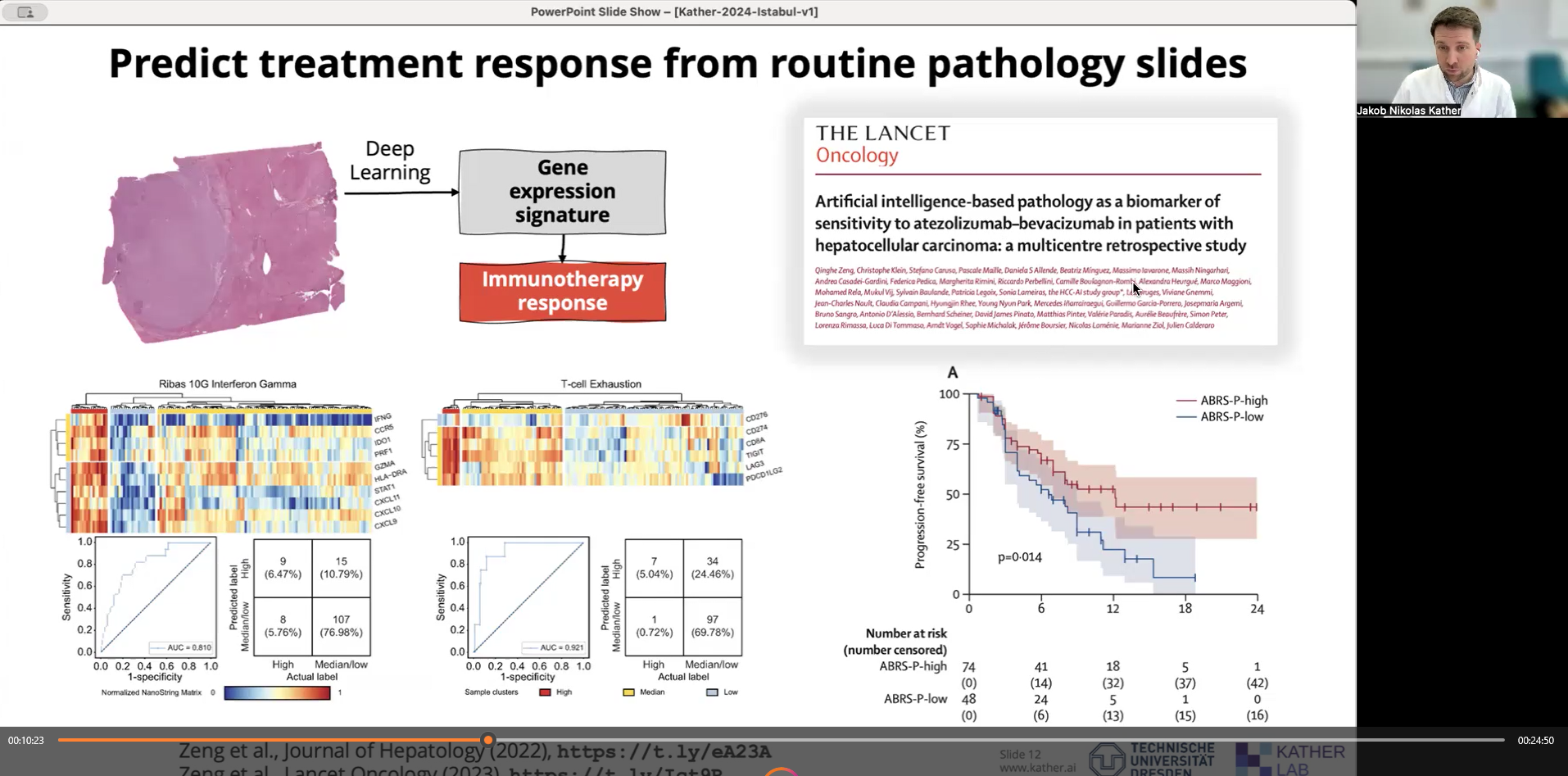Click the '1 (0.72%)' confusion matrix cell
The image size is (1568, 776).
coord(654,626)
